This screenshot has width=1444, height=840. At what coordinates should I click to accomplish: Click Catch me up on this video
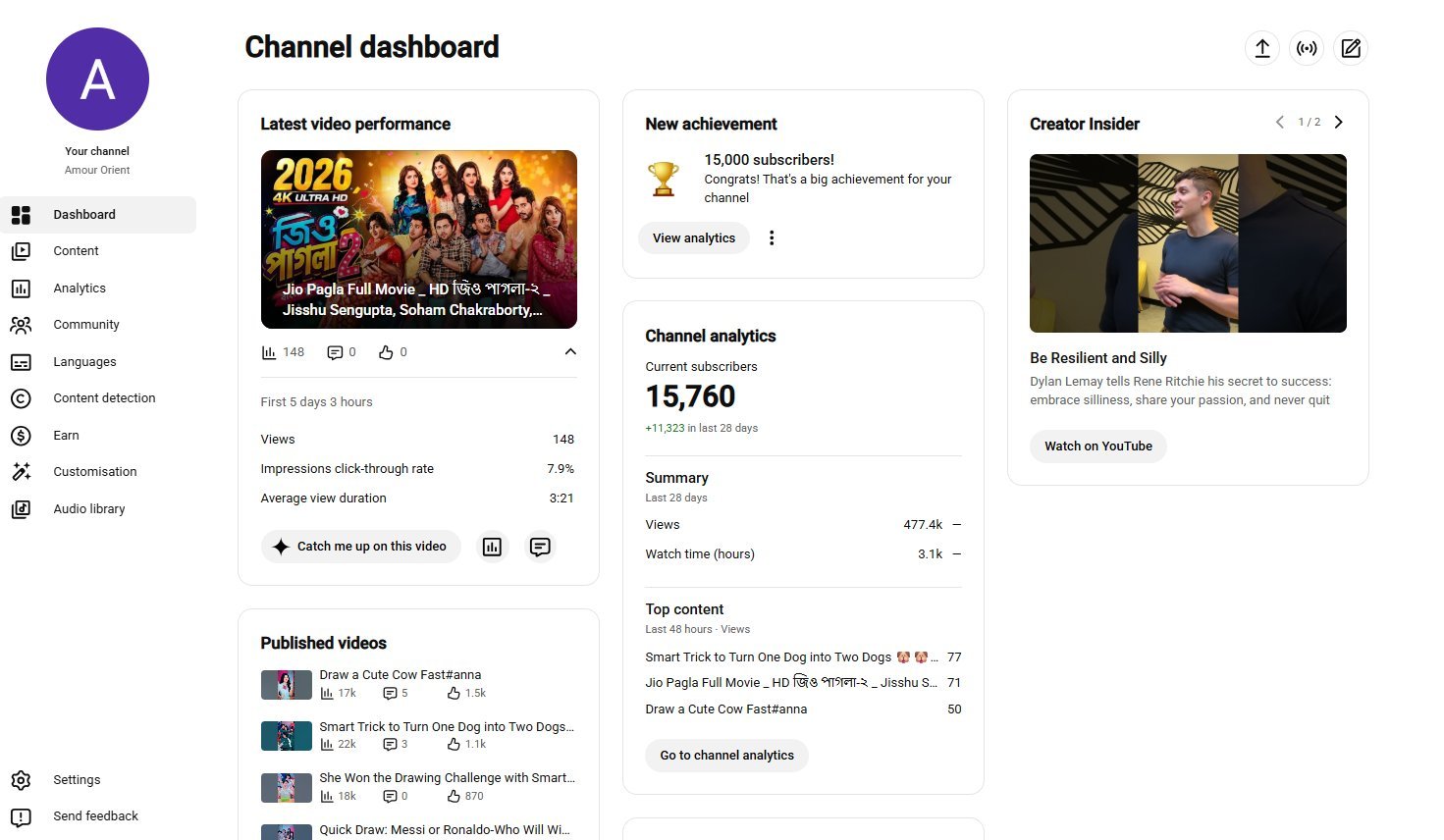click(x=360, y=547)
